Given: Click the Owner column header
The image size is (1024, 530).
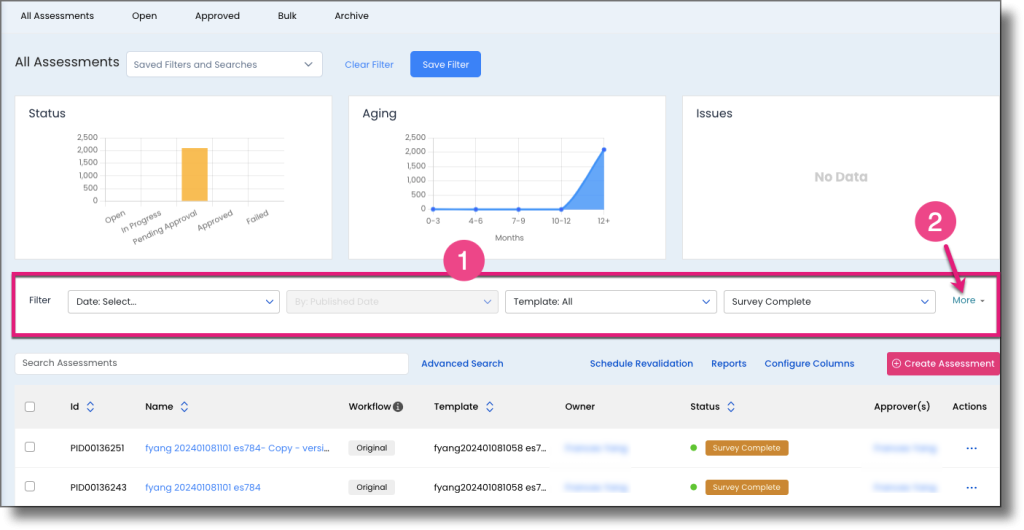Looking at the screenshot, I should 580,407.
